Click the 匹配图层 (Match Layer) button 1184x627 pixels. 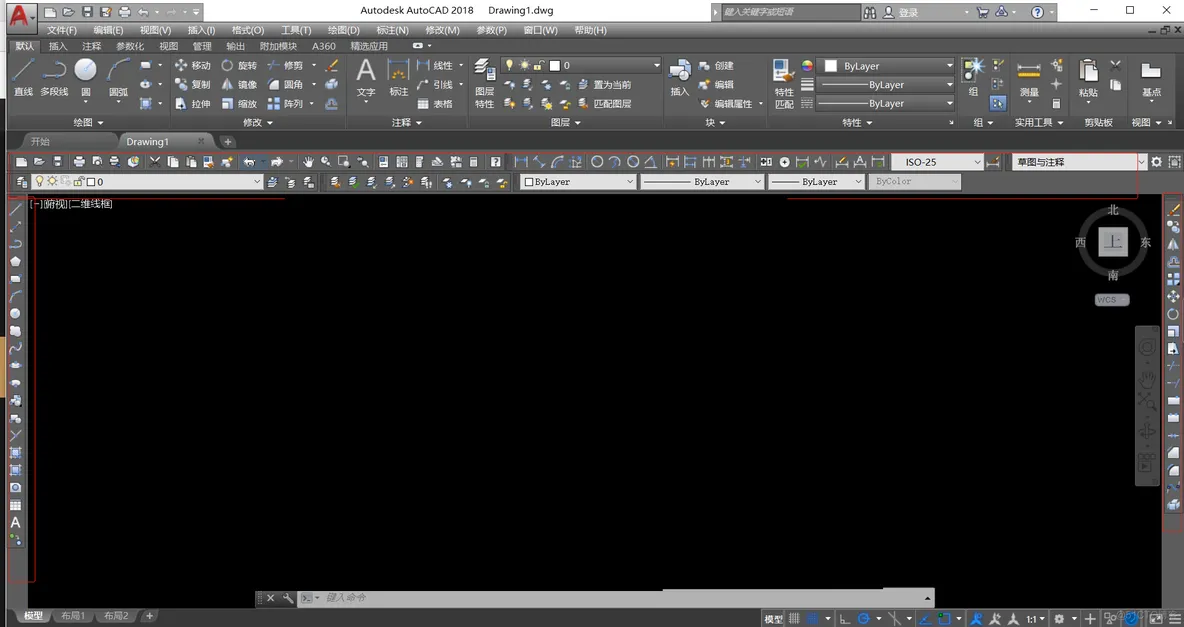tap(605, 103)
